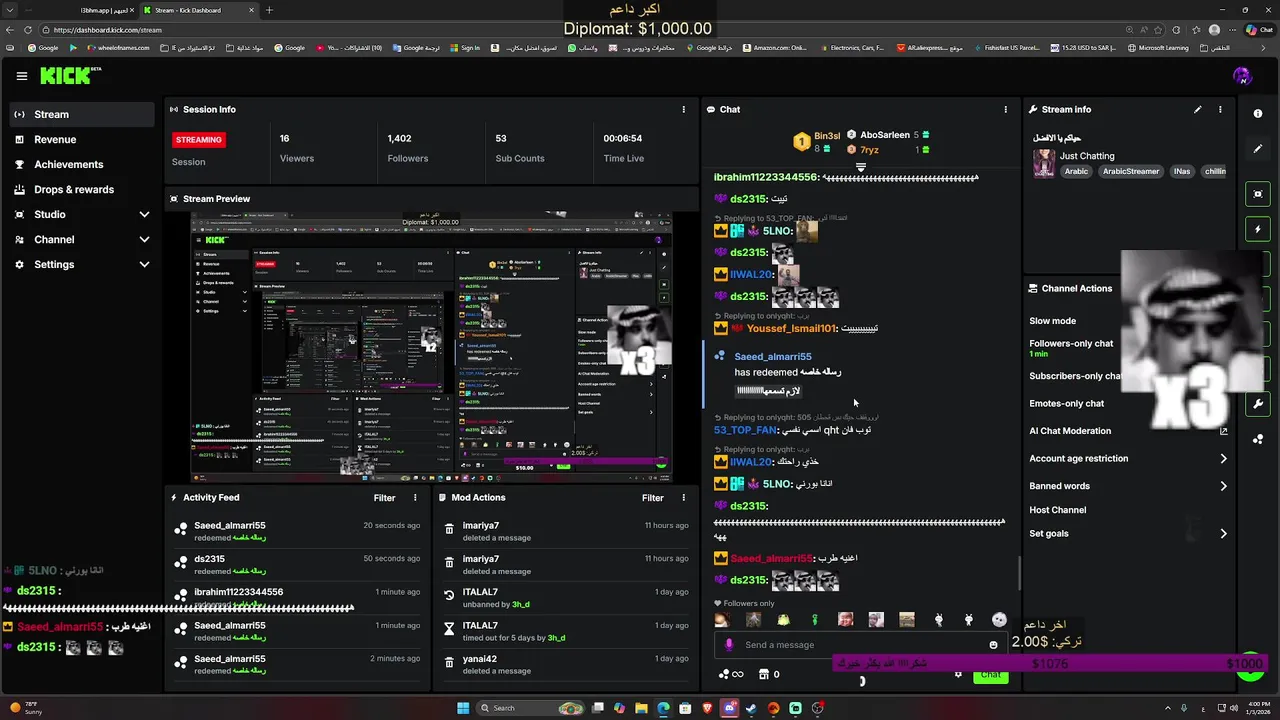This screenshot has height=720, width=1280.
Task: Click the lightning bolt icon in right rail
Action: (x=1258, y=229)
